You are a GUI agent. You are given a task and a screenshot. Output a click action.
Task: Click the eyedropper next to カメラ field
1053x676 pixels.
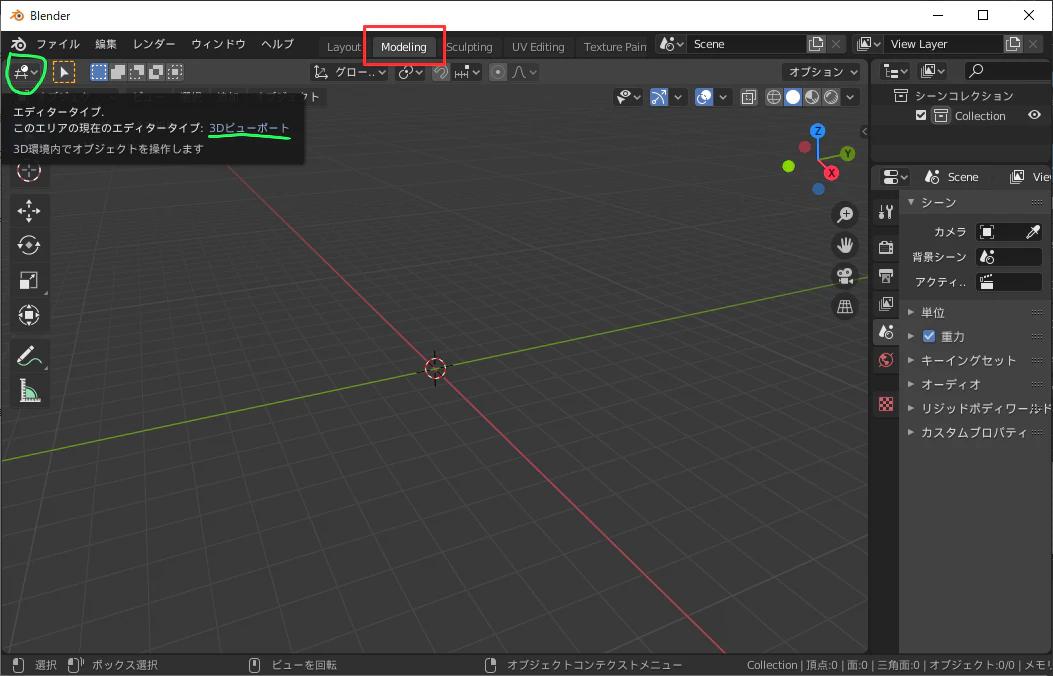[x=1033, y=232]
